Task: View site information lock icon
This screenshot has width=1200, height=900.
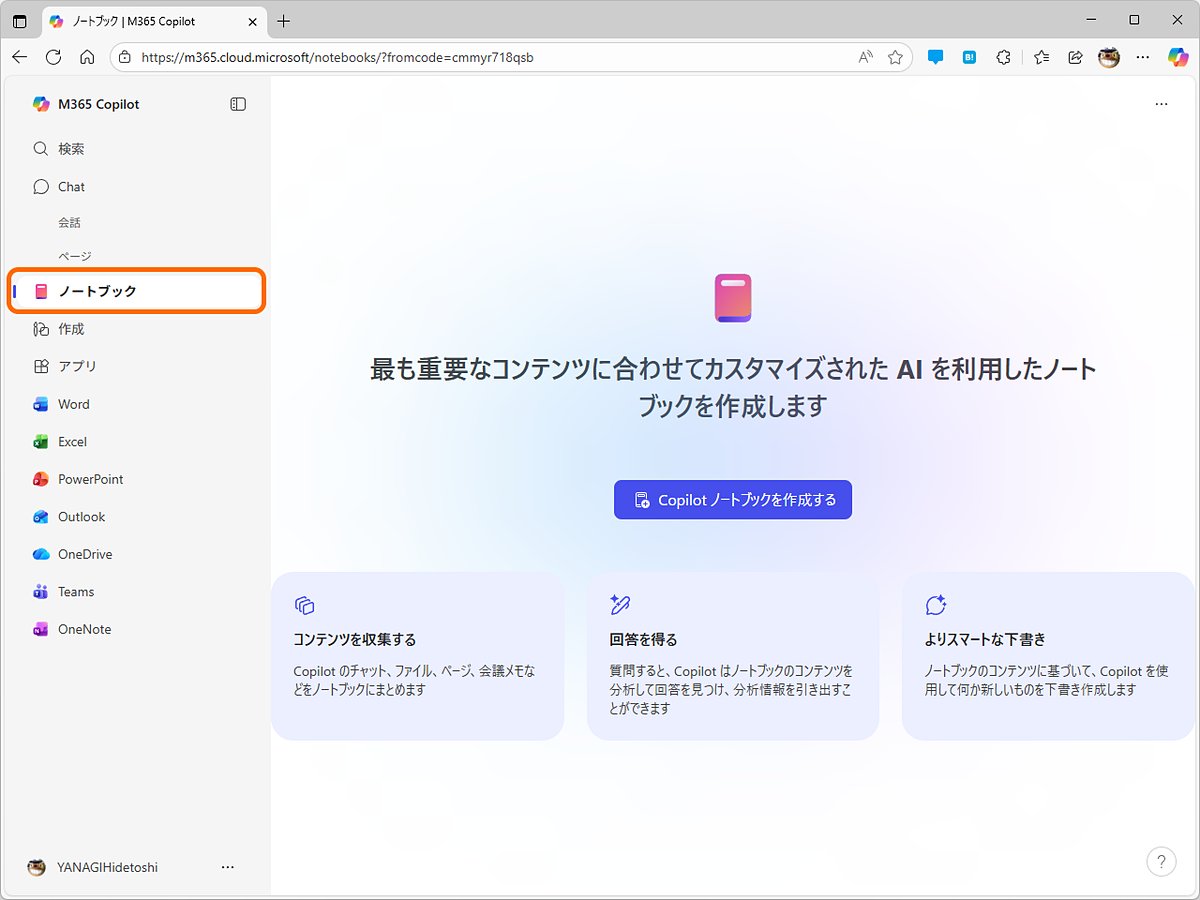Action: (x=125, y=57)
